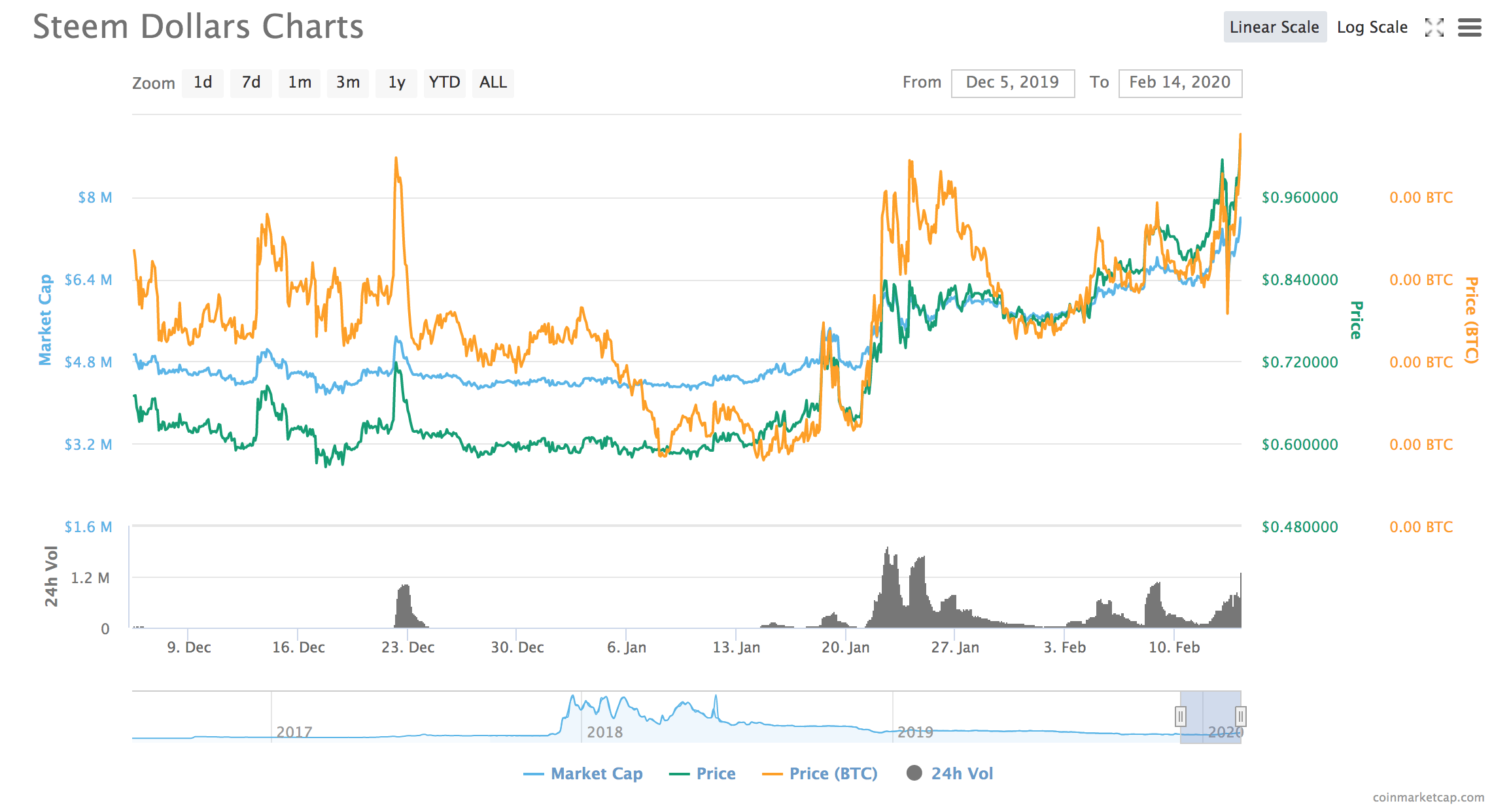Screen dimensions: 1511x812
Task: Grab the left navigator range handle
Action: (1181, 717)
